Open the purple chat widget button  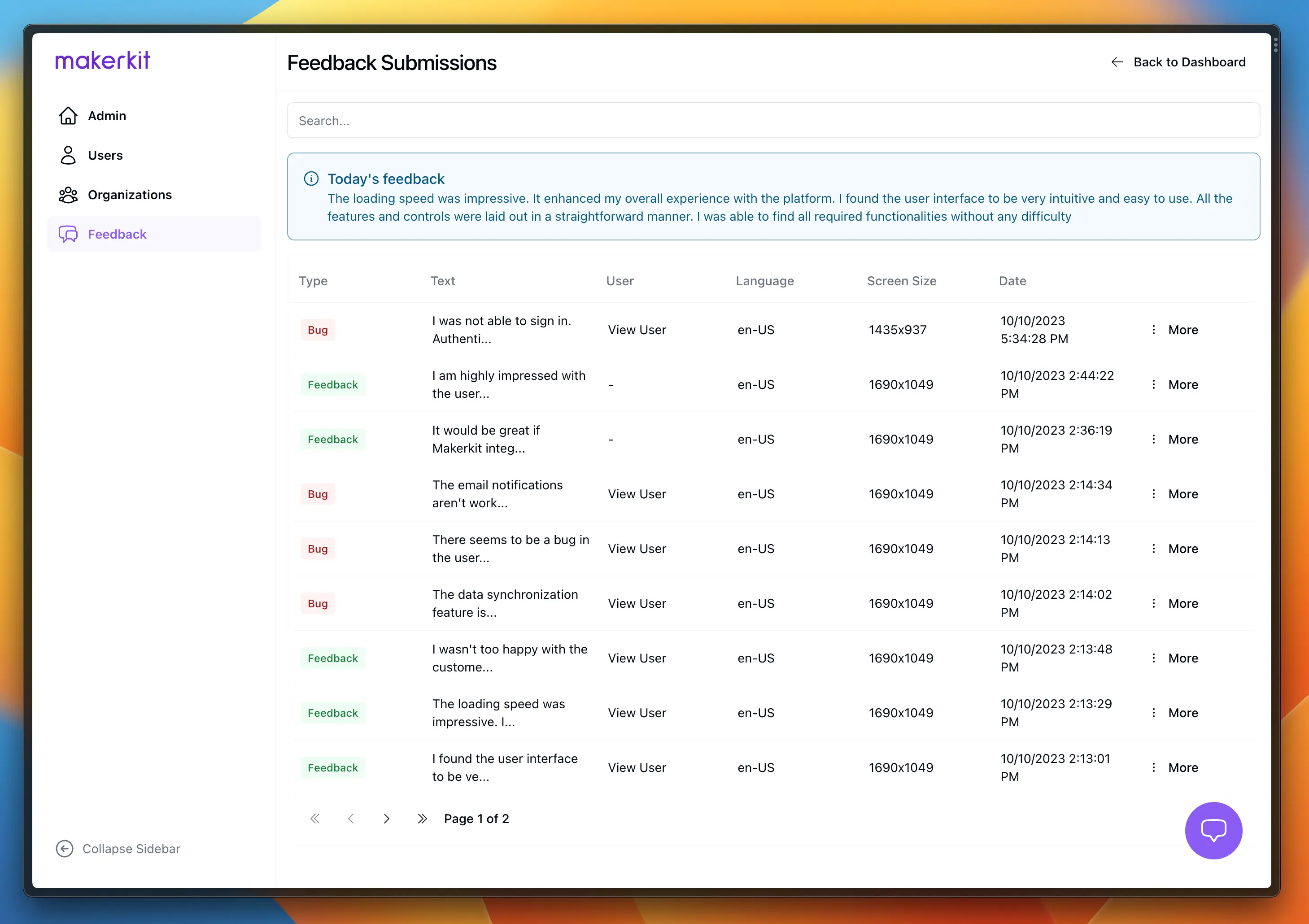tap(1213, 830)
